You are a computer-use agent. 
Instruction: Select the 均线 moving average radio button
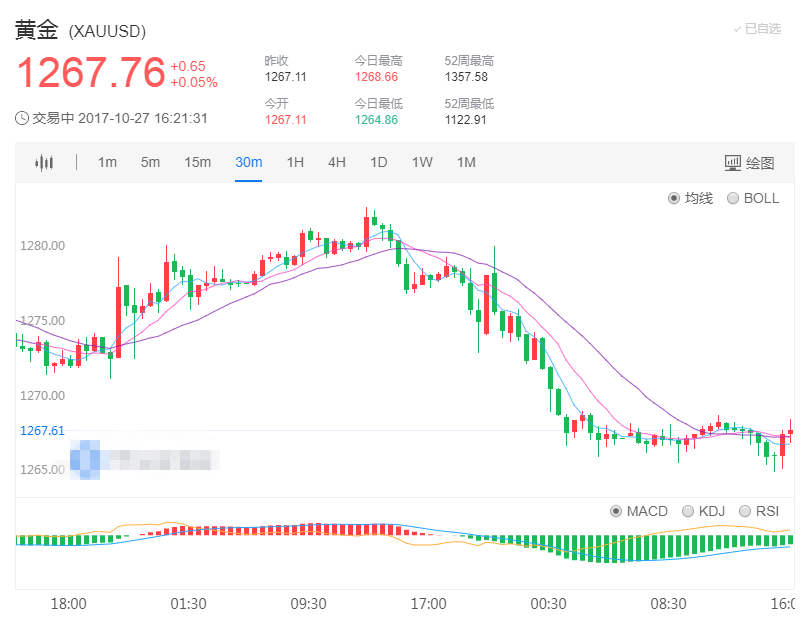pyautogui.click(x=678, y=198)
